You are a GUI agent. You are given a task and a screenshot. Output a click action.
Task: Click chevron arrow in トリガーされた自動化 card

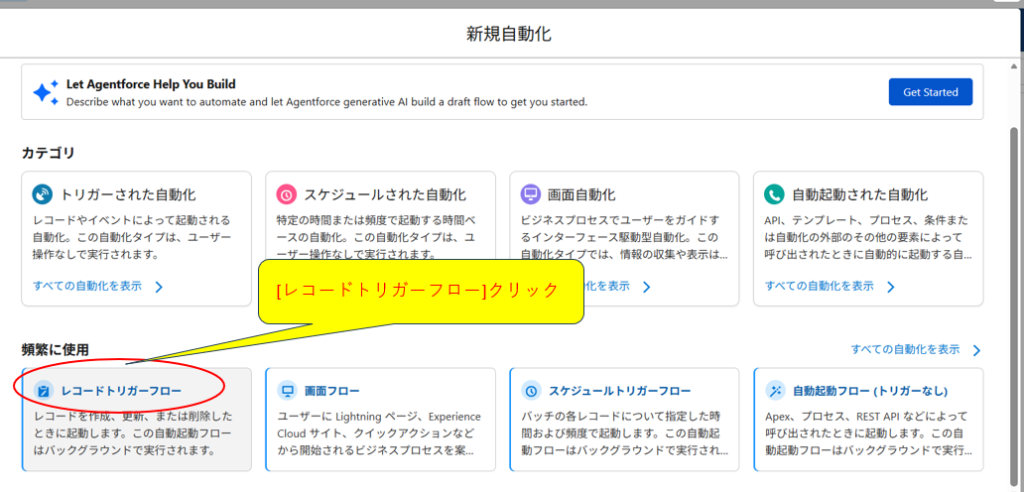coord(159,287)
